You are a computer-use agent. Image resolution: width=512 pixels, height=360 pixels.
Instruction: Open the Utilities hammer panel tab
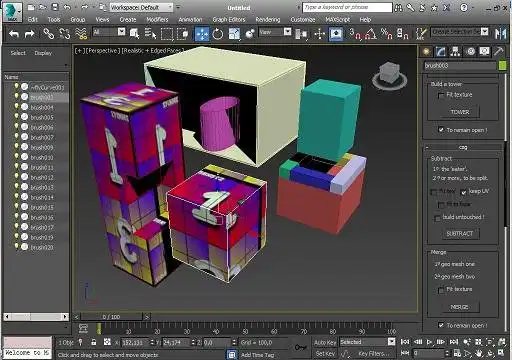pyautogui.click(x=499, y=51)
